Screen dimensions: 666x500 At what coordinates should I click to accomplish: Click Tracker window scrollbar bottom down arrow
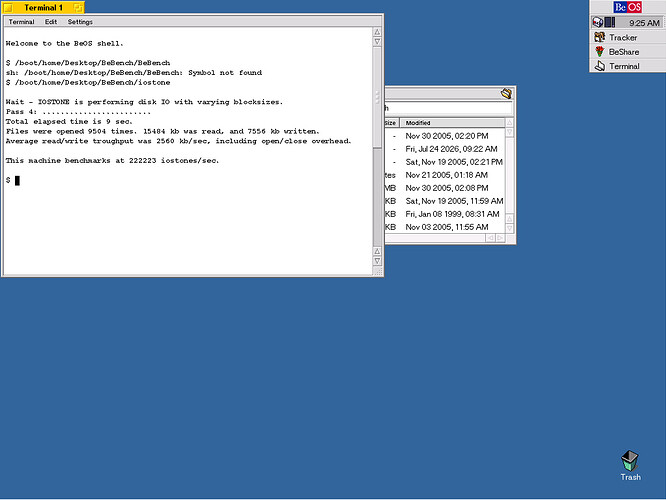pyautogui.click(x=510, y=229)
